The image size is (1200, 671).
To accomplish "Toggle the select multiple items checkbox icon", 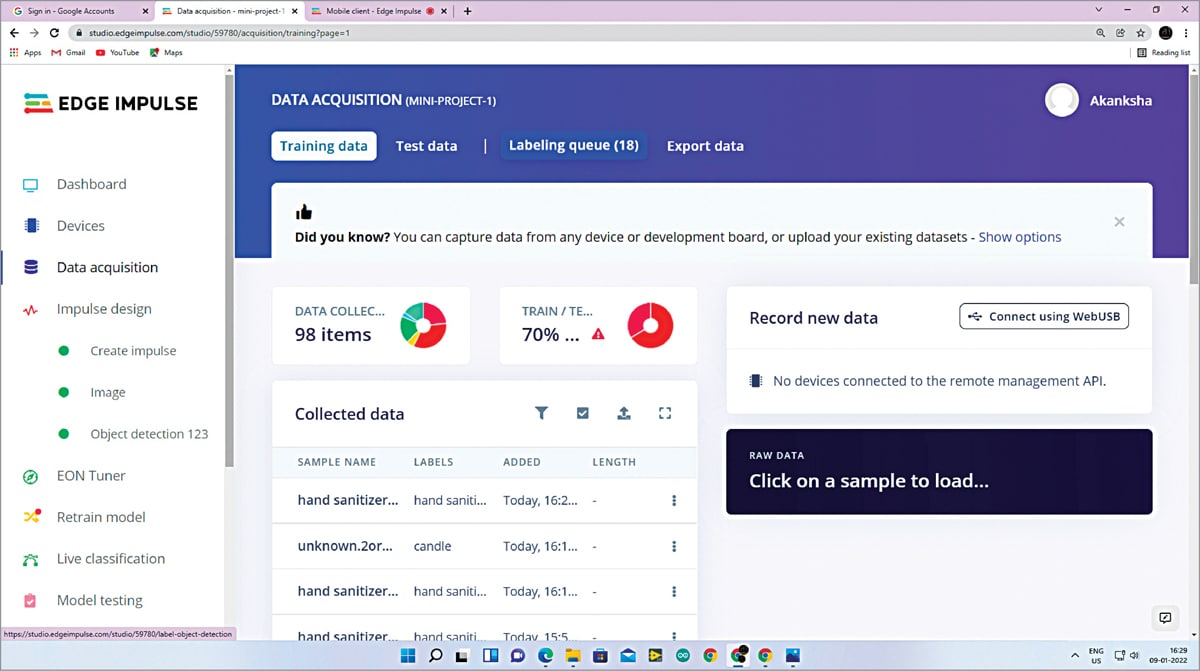I will pos(582,413).
